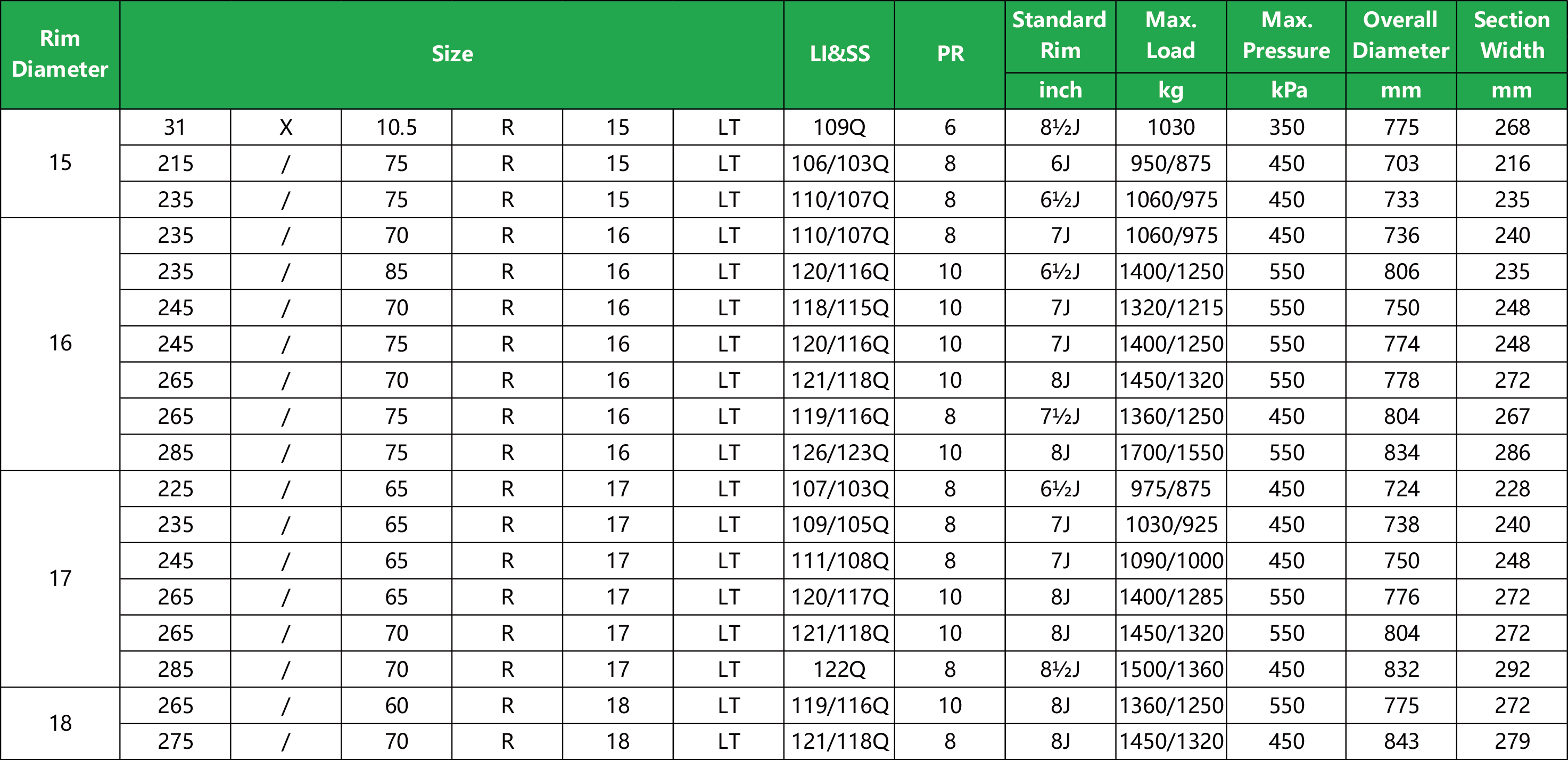Select the 10.5 size cell
The height and width of the screenshot is (760, 1568).
(397, 127)
